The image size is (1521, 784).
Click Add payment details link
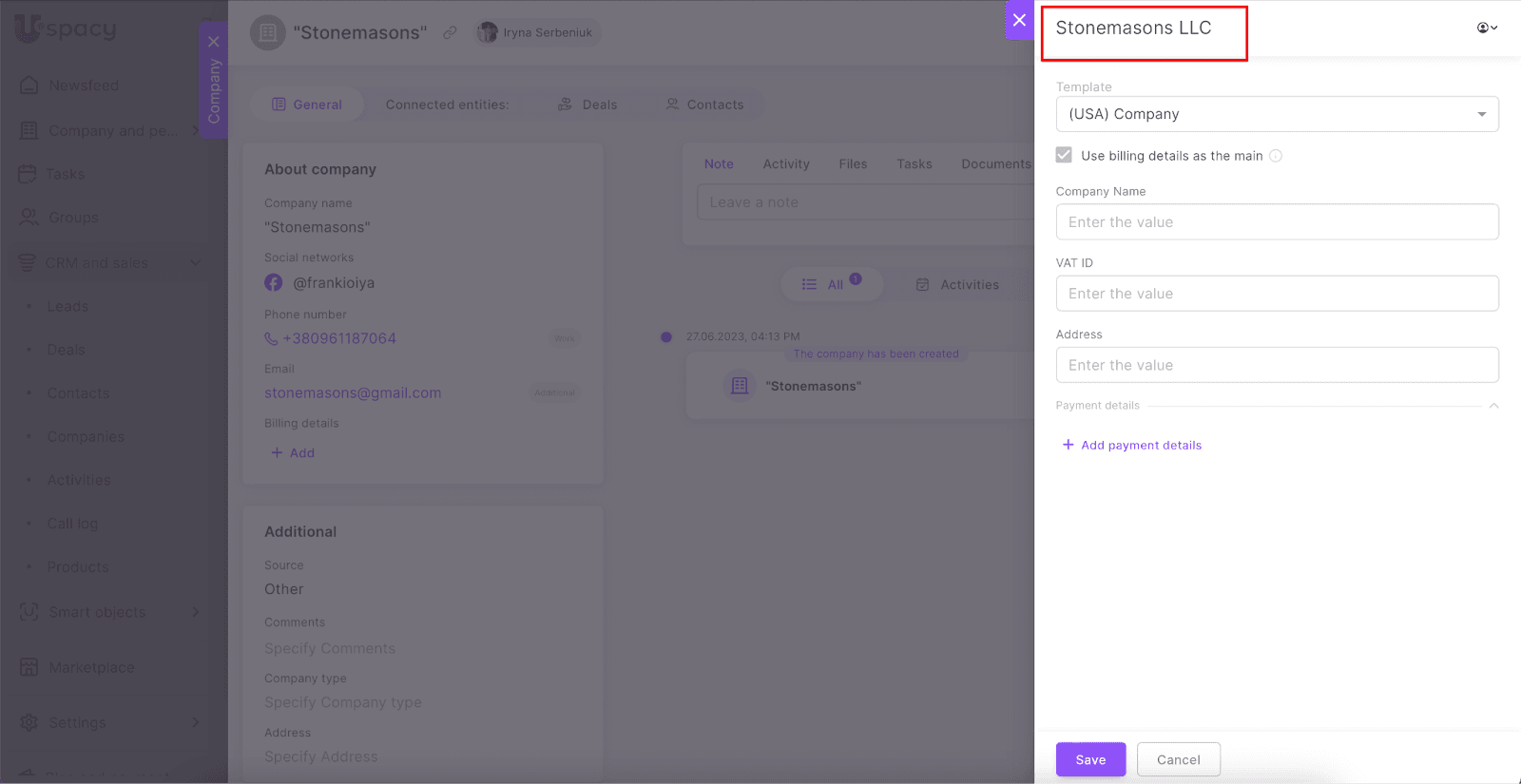[x=1141, y=445]
